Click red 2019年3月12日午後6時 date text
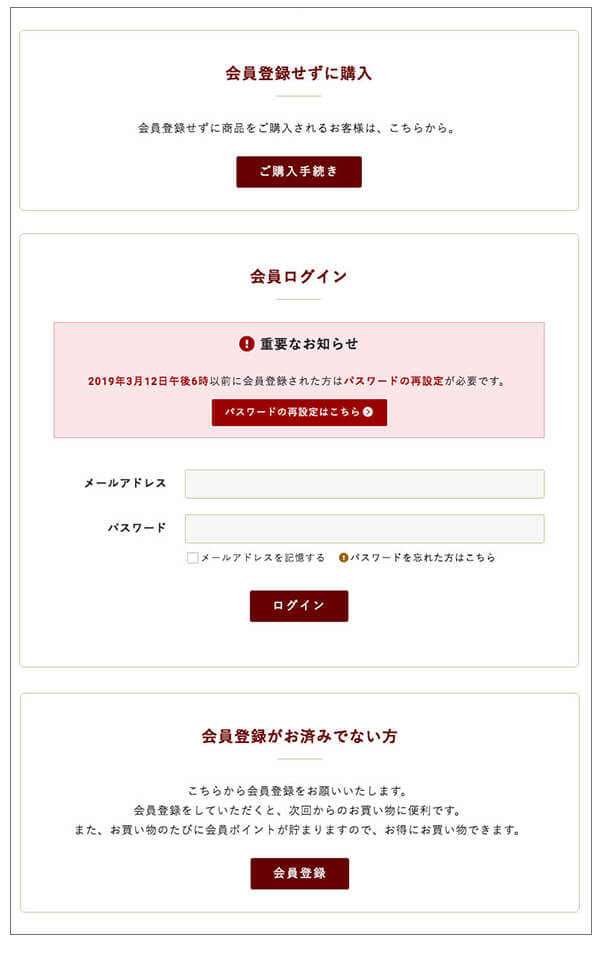600x964 pixels. (x=148, y=381)
